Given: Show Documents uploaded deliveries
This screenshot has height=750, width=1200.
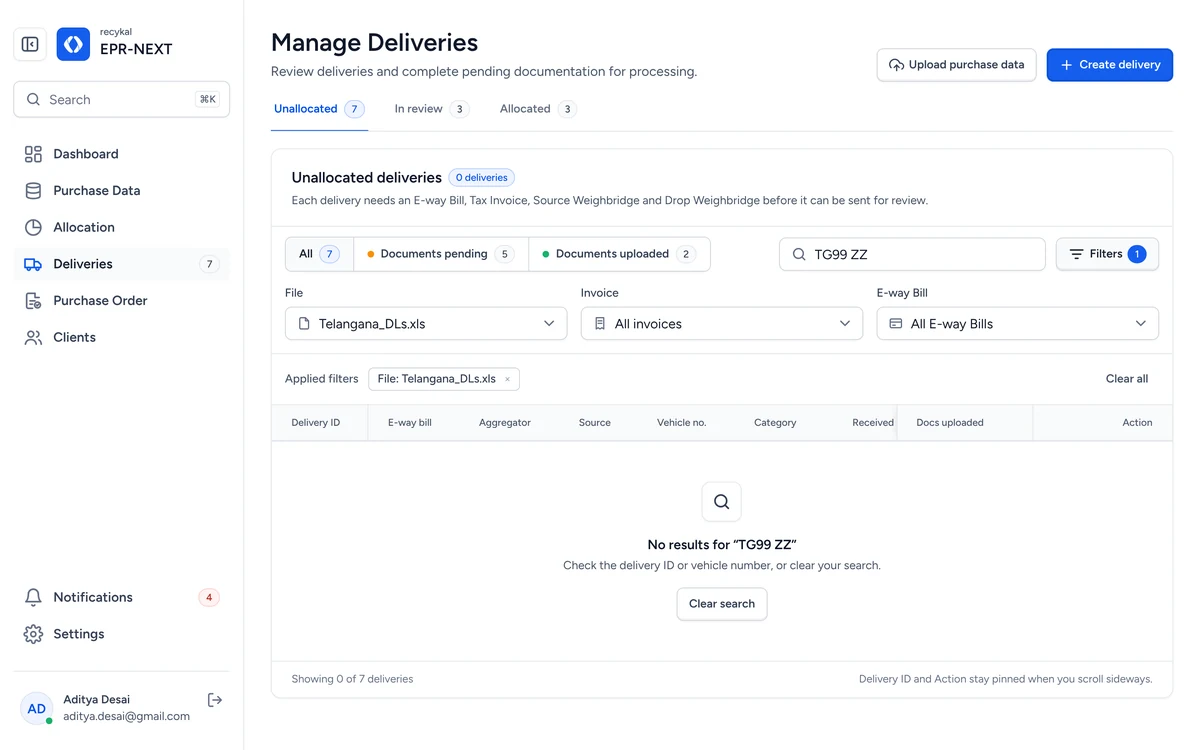Looking at the screenshot, I should click(x=619, y=254).
